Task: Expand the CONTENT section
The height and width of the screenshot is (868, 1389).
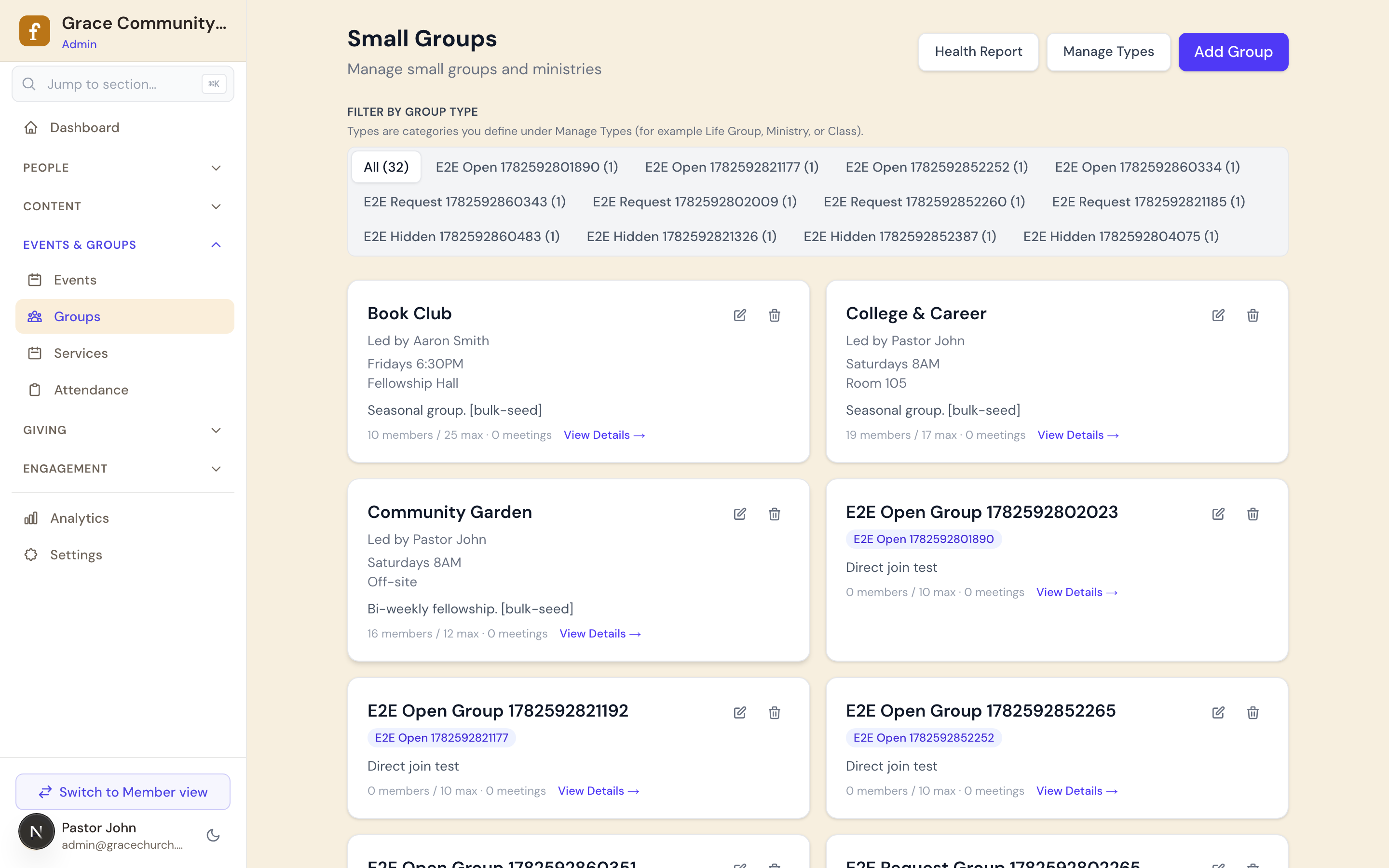Action: click(123, 206)
